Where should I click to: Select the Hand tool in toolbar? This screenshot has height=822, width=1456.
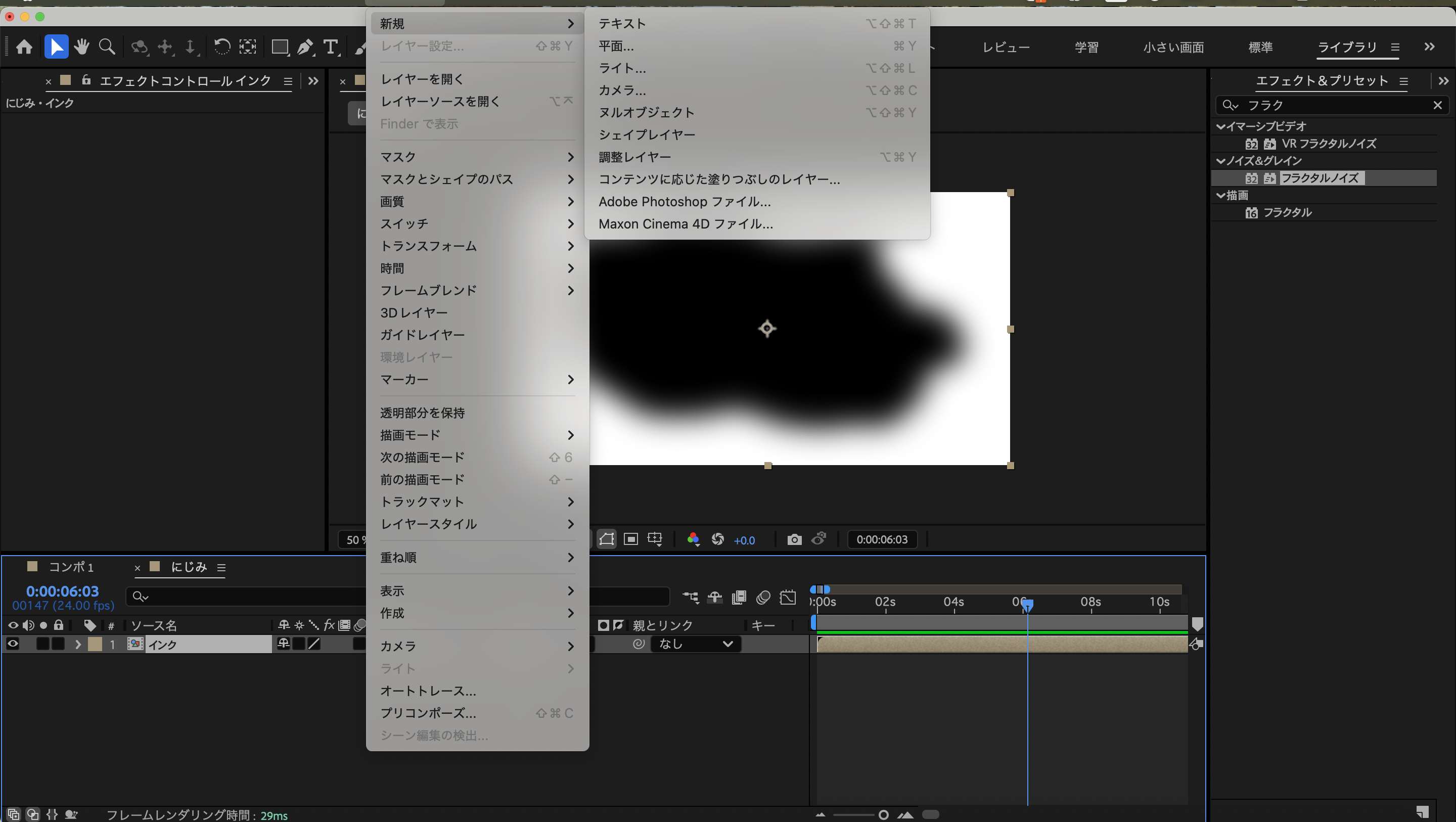[x=81, y=47]
